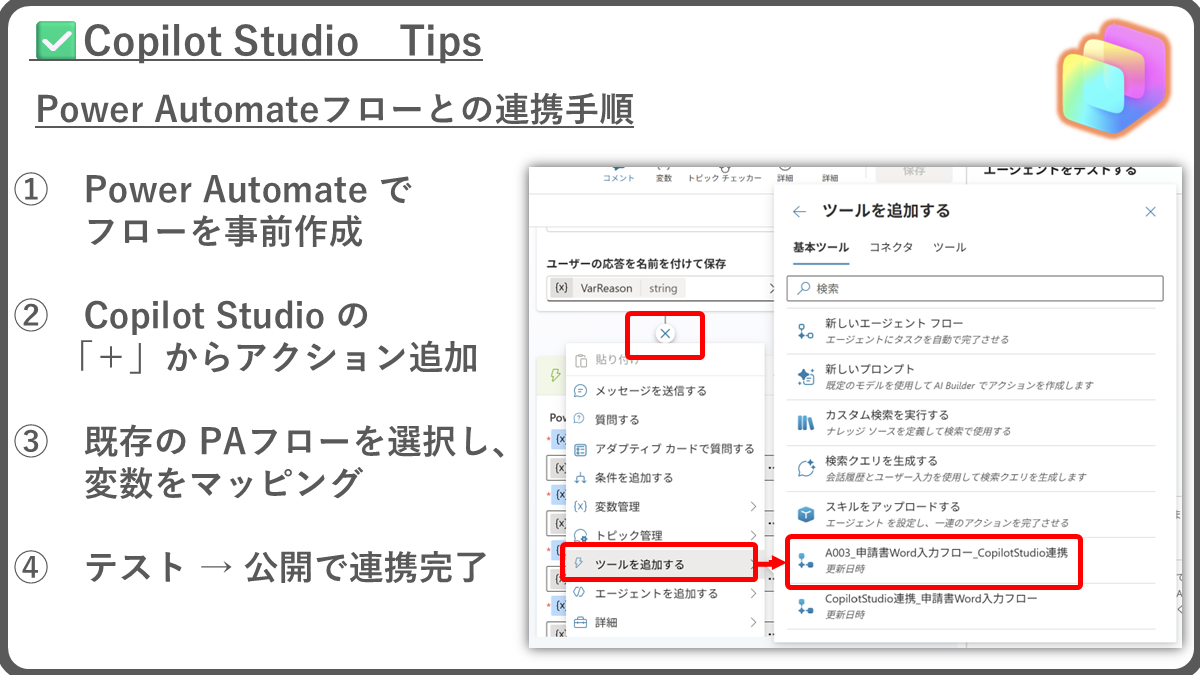Switch to the コネクタ tab
Screen dimensions: 1200x675
coord(890,248)
